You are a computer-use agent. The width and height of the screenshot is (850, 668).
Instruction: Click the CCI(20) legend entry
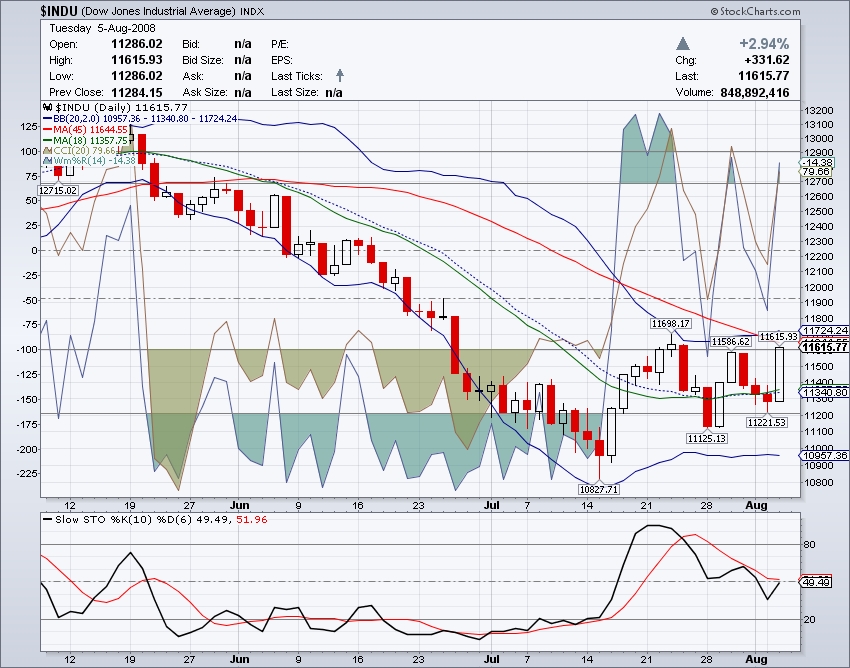(80, 151)
